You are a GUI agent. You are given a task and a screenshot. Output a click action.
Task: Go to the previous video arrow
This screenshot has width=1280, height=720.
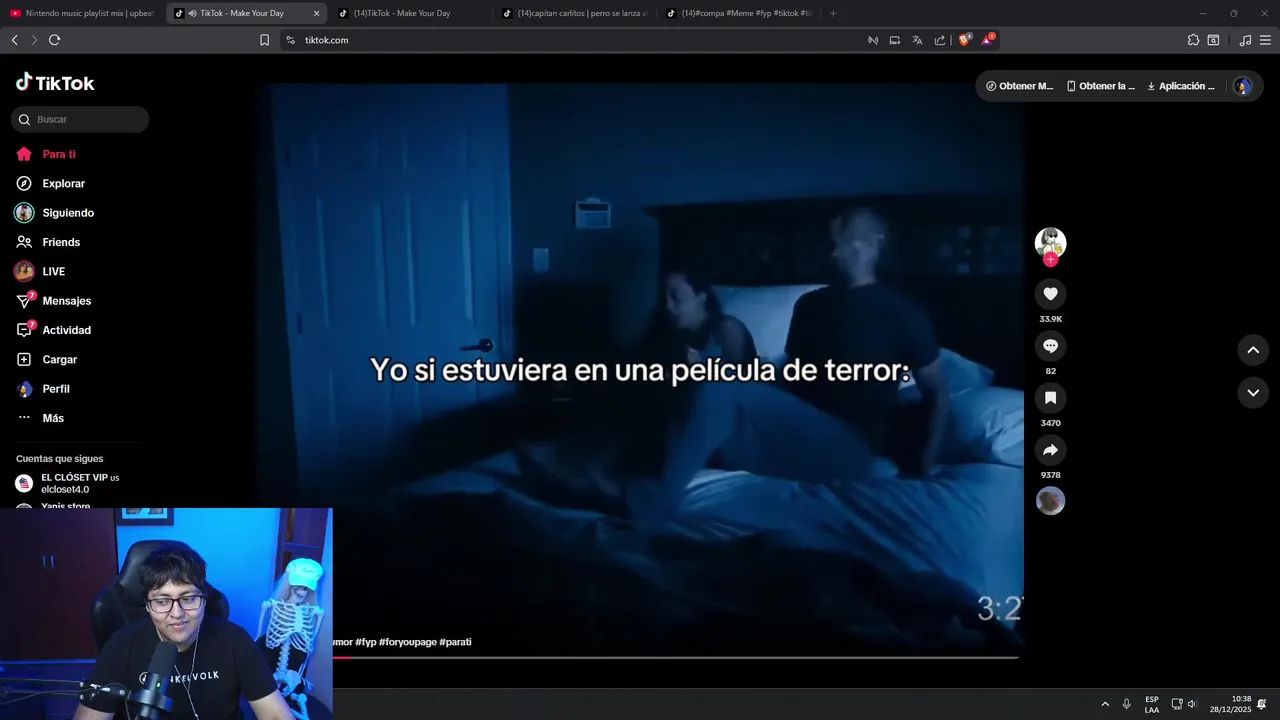point(1253,350)
